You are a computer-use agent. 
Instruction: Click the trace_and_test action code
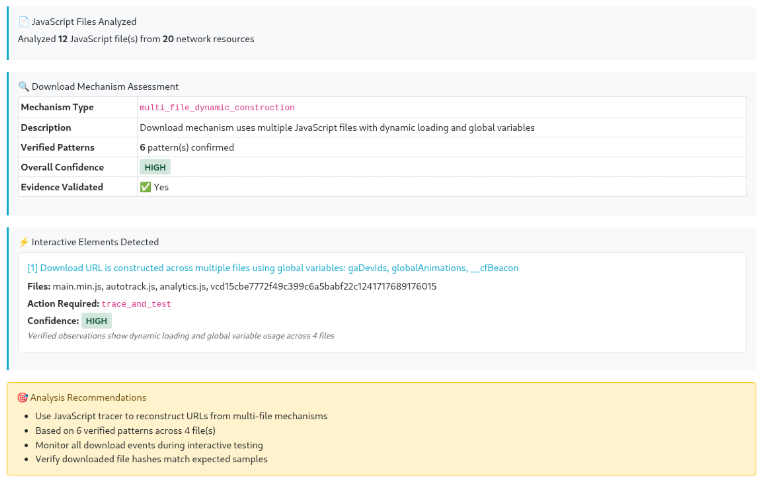tap(136, 303)
